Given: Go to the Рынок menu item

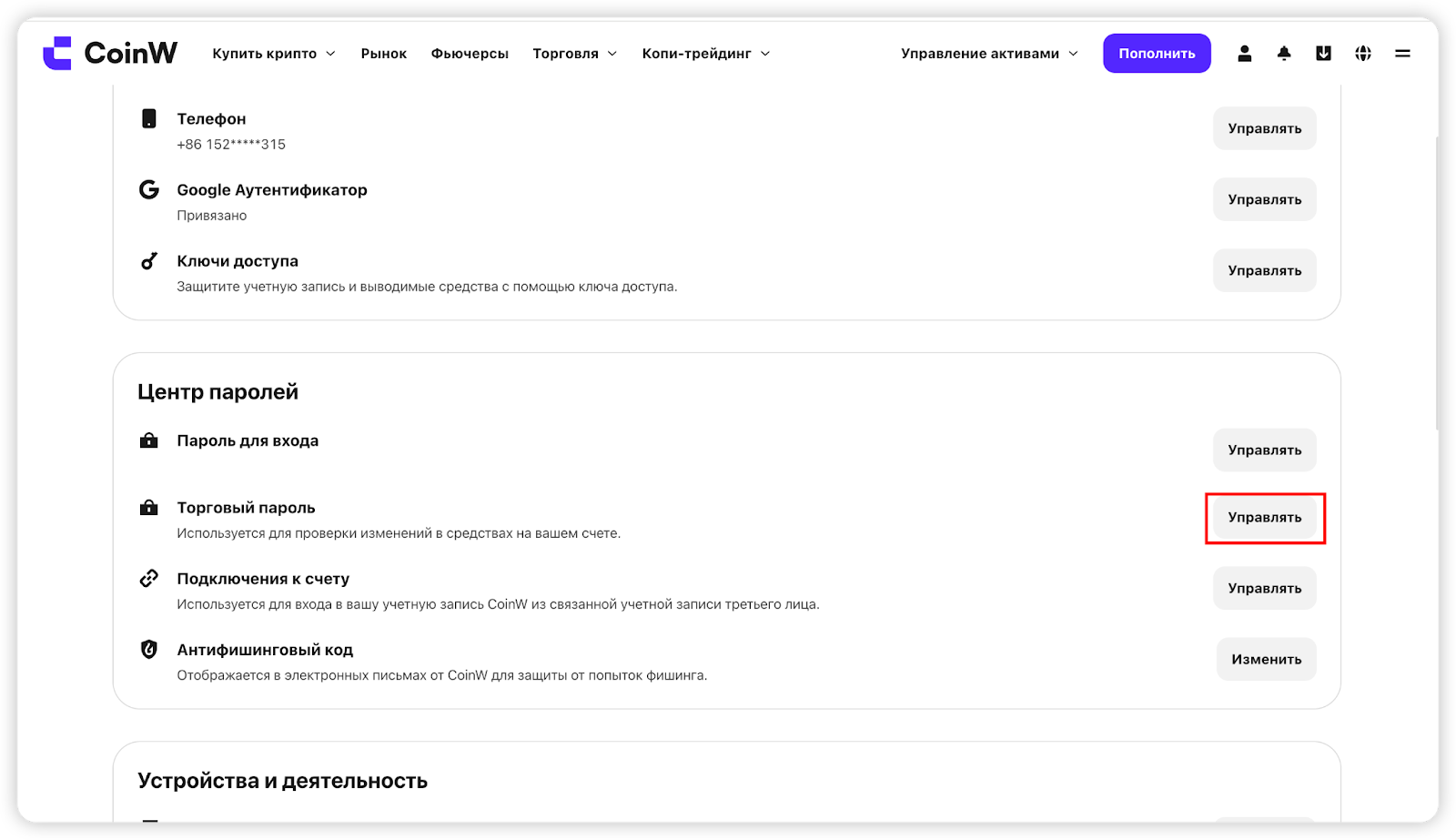Looking at the screenshot, I should 384,54.
